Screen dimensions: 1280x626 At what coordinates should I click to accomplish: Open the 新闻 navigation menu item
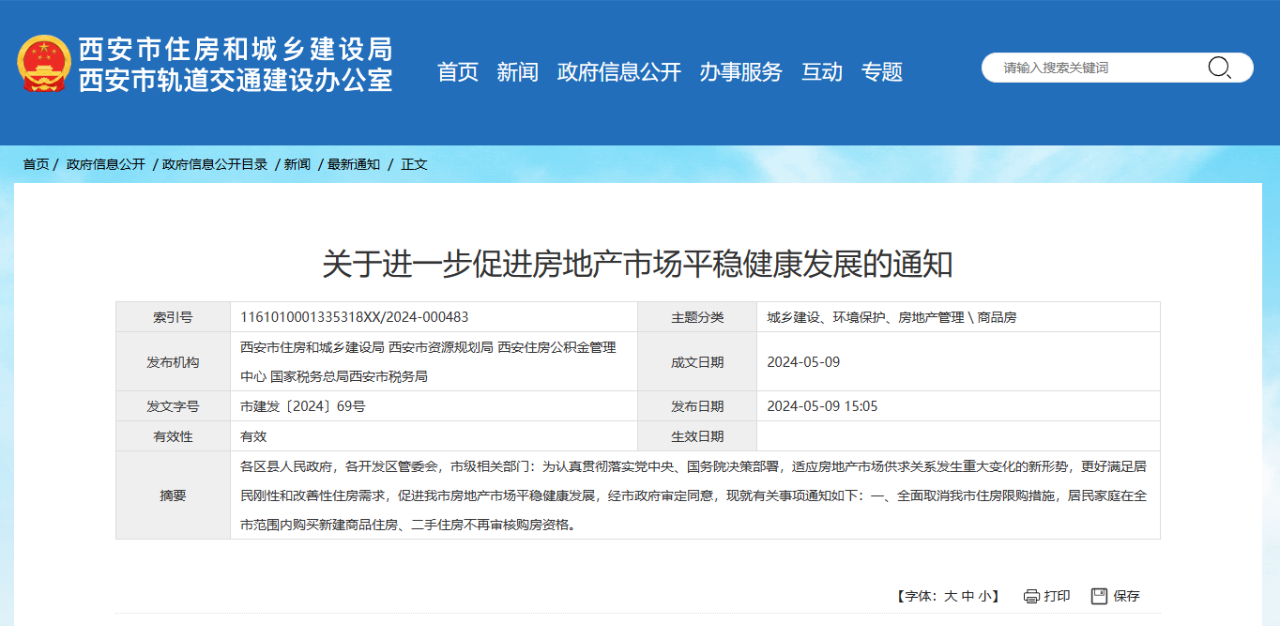518,72
